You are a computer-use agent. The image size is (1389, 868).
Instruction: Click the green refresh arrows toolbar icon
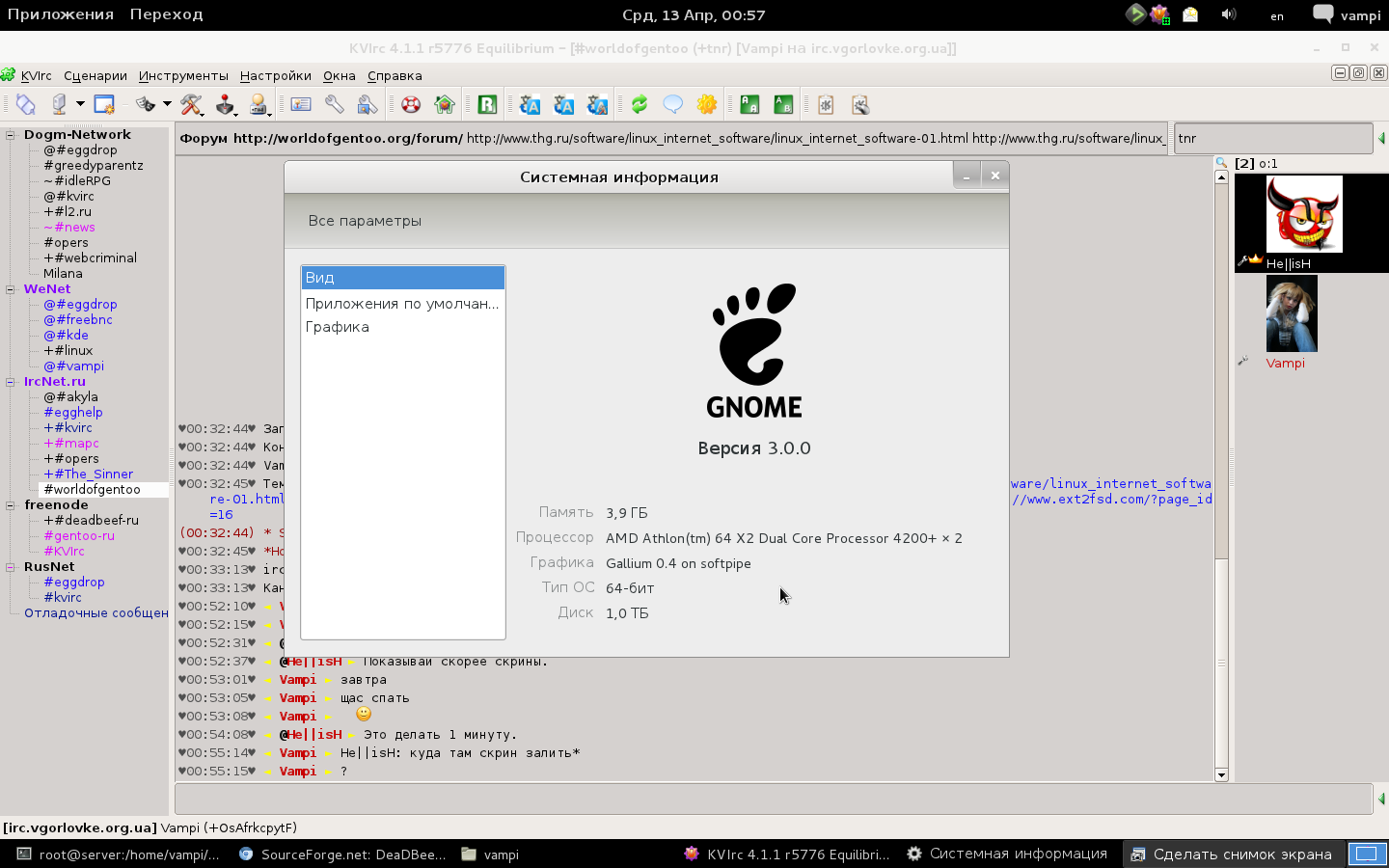pos(640,104)
